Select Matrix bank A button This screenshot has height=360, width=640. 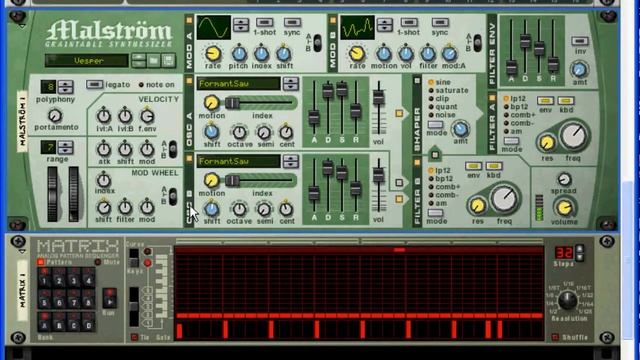(x=44, y=322)
